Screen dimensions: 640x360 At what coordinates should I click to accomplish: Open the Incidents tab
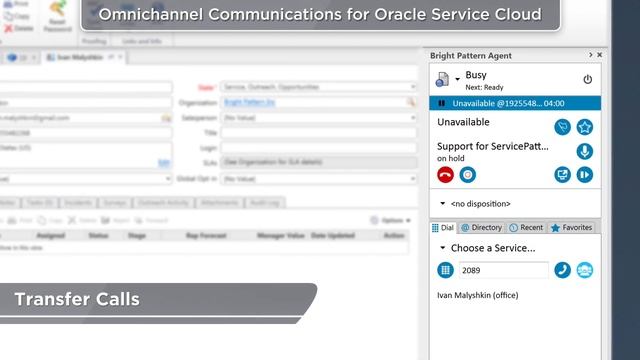(78, 203)
